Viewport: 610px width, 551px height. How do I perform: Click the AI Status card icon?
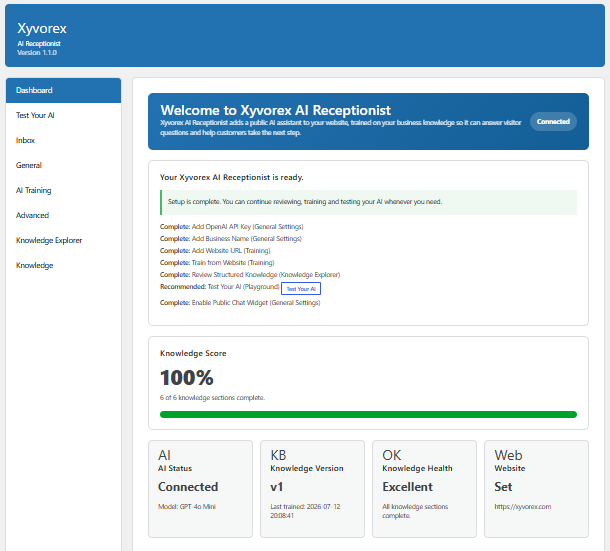click(164, 455)
